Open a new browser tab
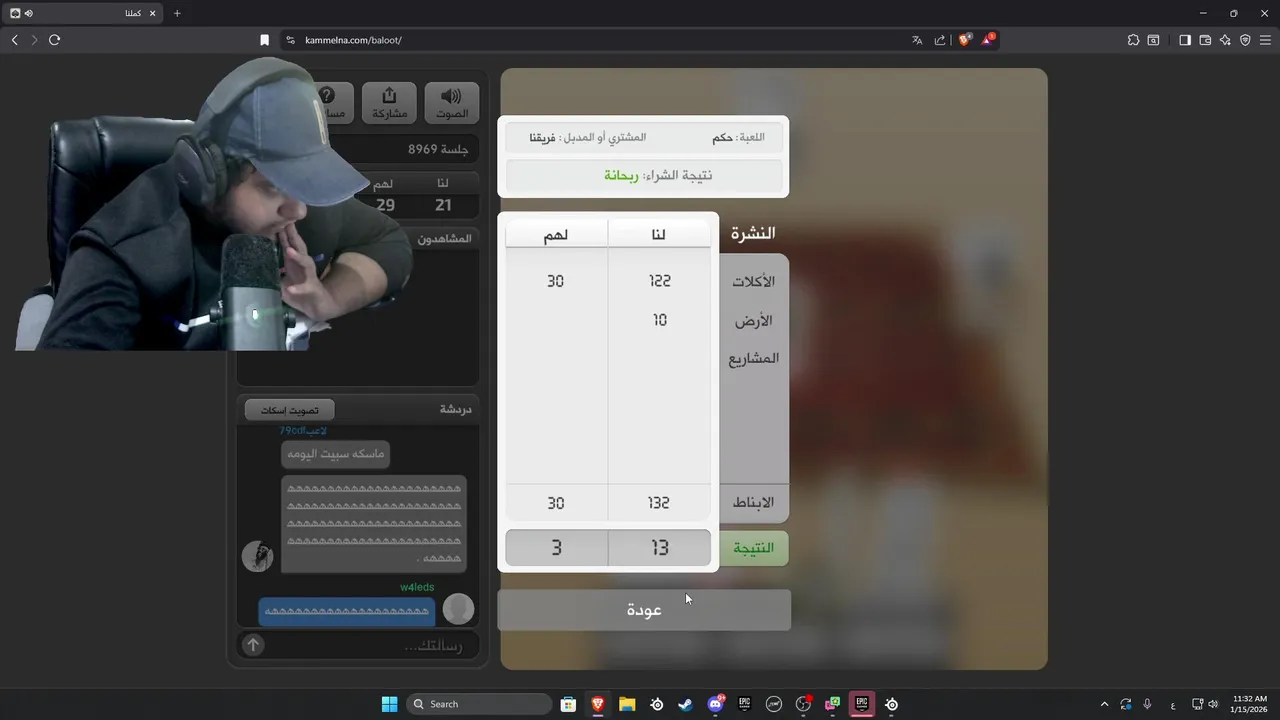Image resolution: width=1280 pixels, height=720 pixels. coord(177,13)
